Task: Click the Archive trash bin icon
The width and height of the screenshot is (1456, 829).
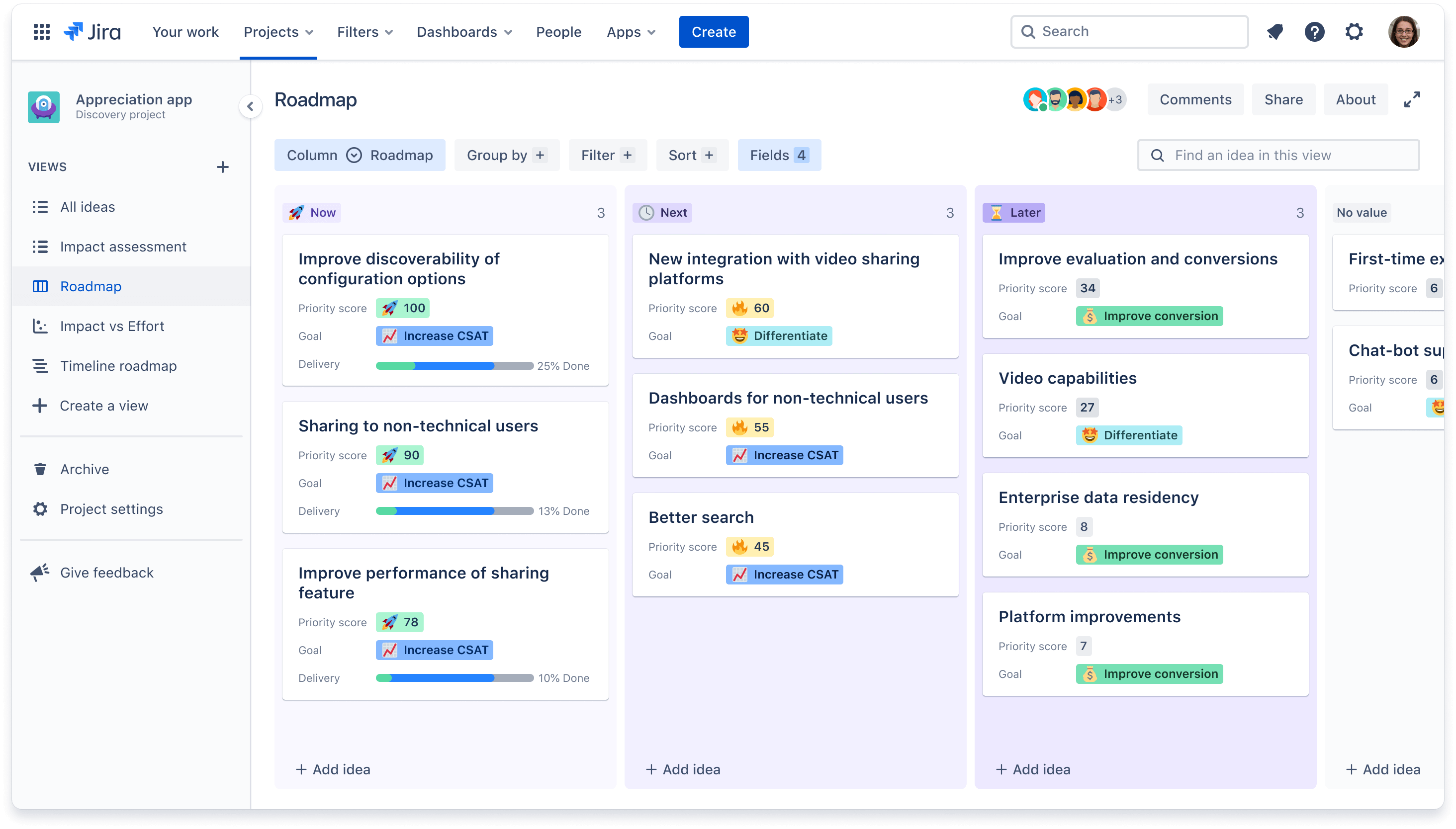Action: tap(40, 469)
